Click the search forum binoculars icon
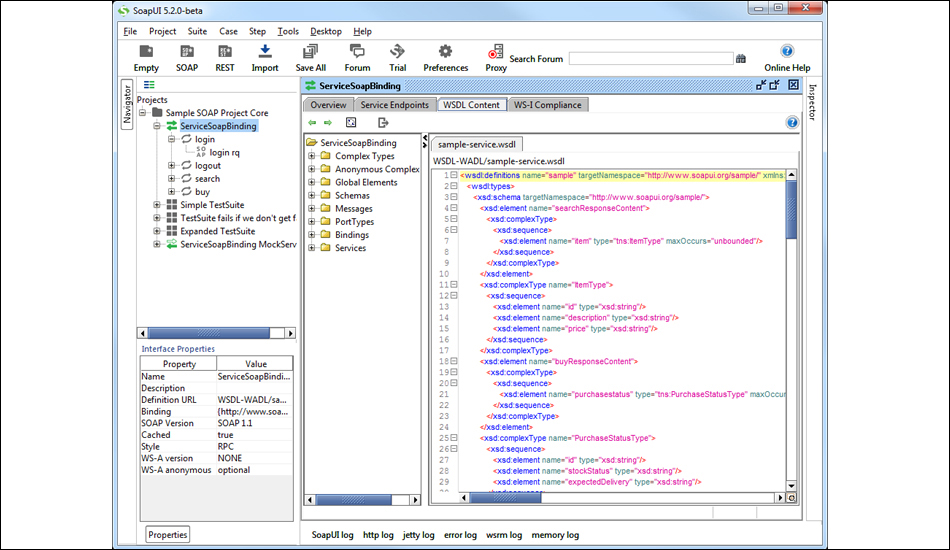 (x=740, y=59)
